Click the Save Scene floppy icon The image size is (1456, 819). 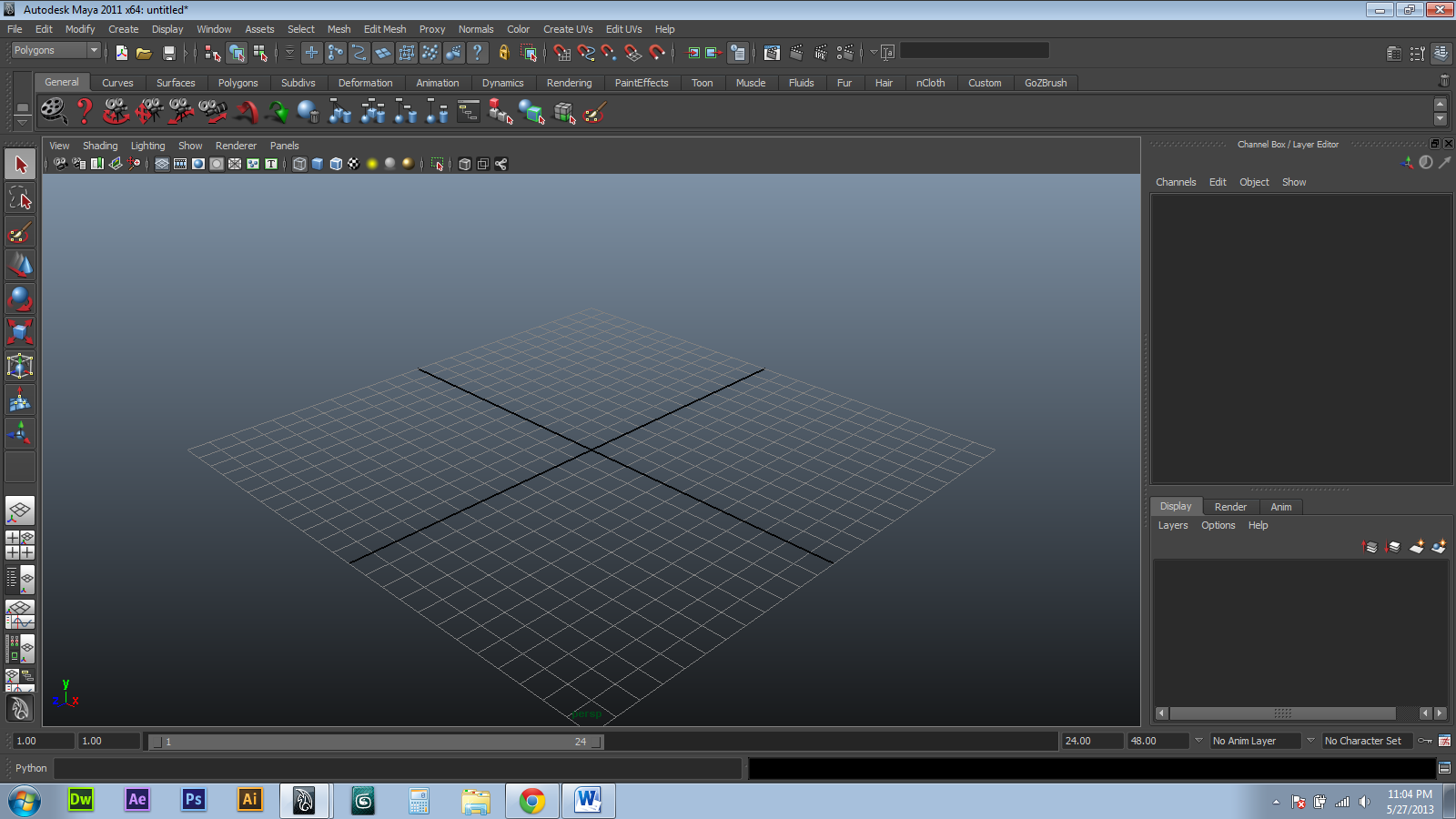click(168, 53)
